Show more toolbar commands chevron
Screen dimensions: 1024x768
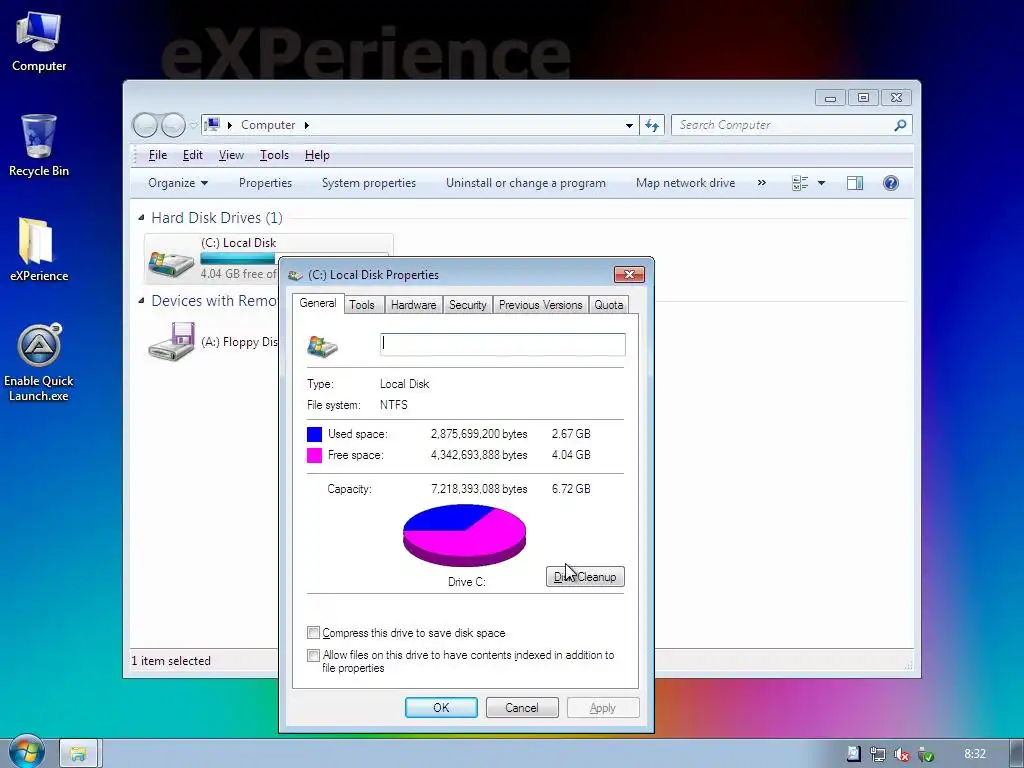tap(761, 183)
